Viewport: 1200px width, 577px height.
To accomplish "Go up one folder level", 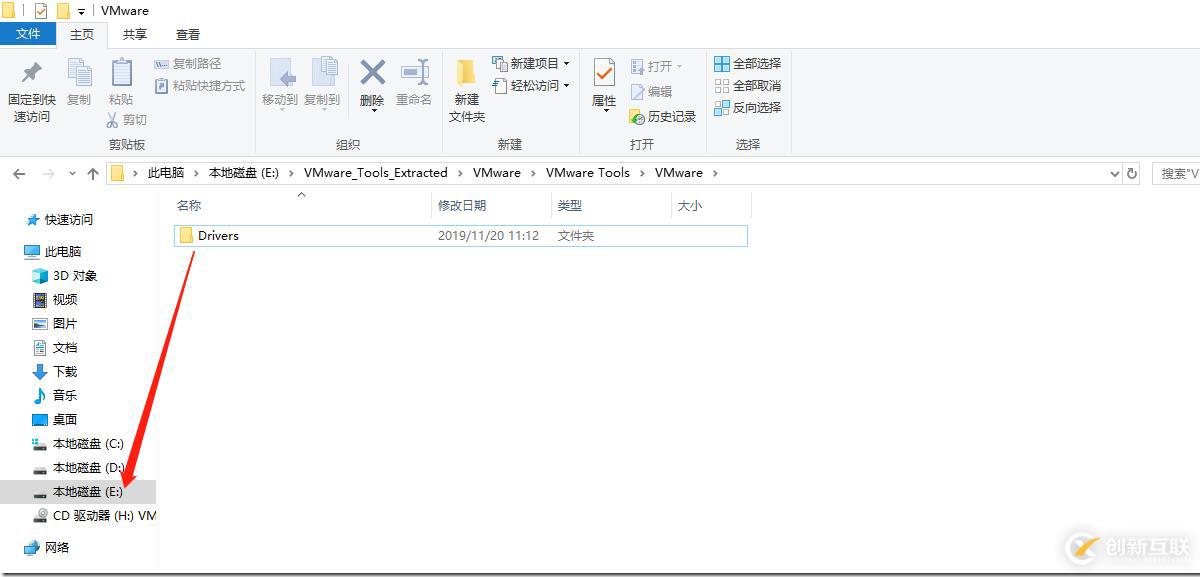I will point(93,173).
